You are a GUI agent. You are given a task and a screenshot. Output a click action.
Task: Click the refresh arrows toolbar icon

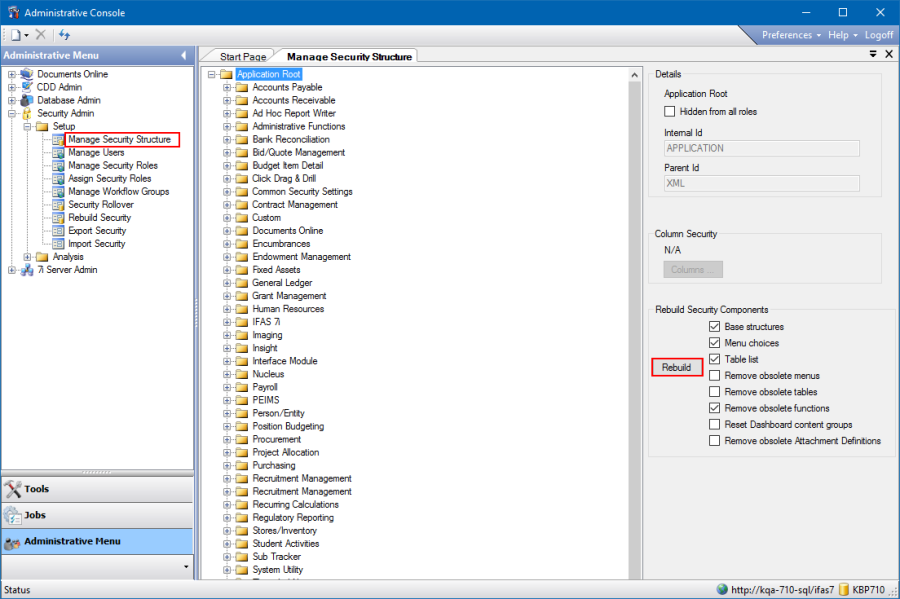click(65, 34)
